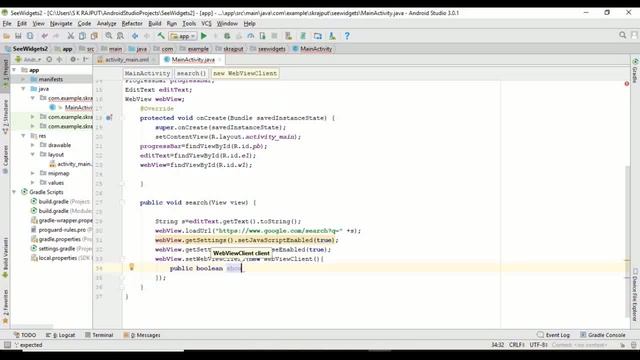Click the Cut scissors icon
This screenshot has height=360, width=640.
click(x=71, y=36)
